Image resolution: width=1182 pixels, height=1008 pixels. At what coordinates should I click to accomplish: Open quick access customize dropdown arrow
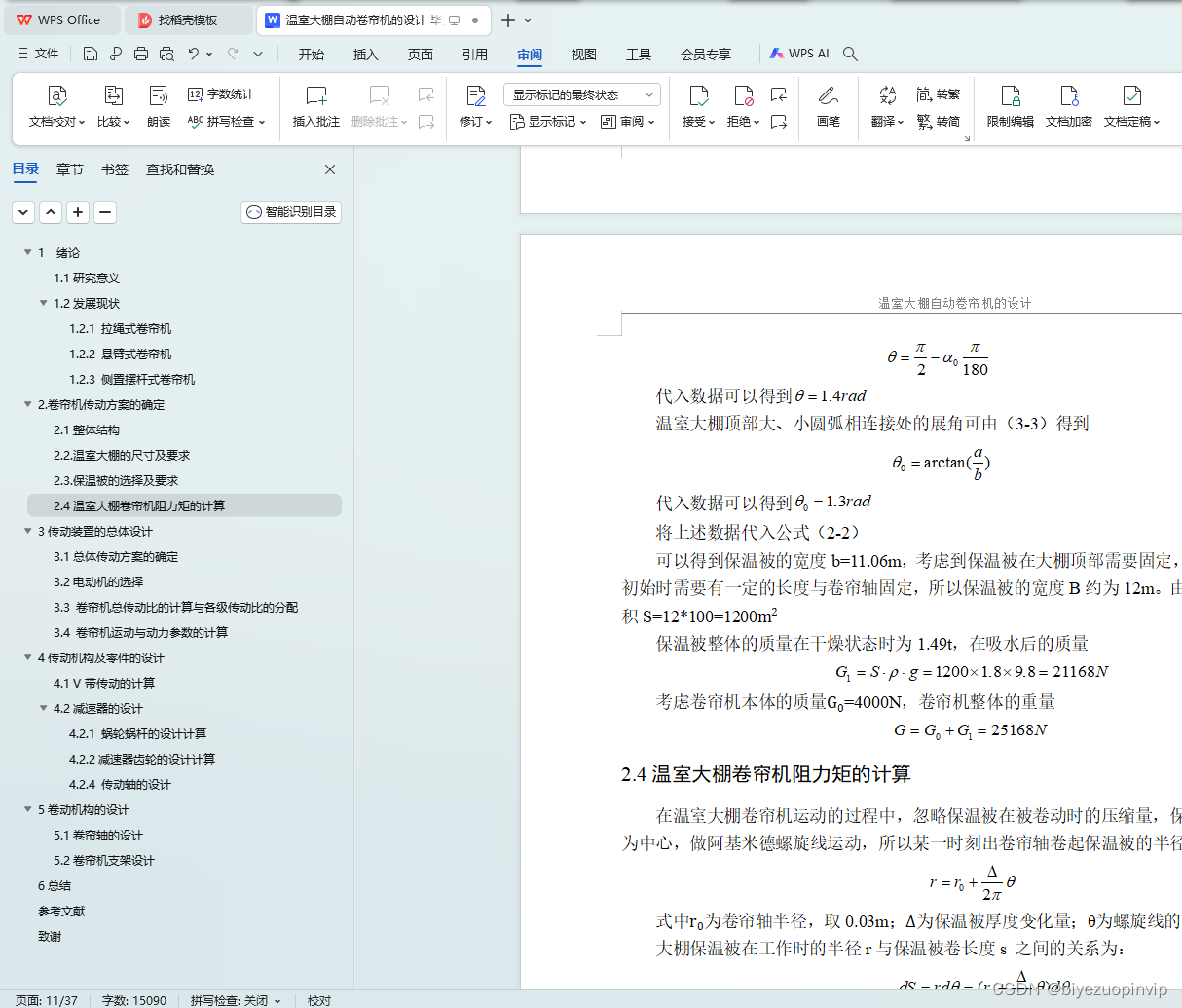pos(258,54)
